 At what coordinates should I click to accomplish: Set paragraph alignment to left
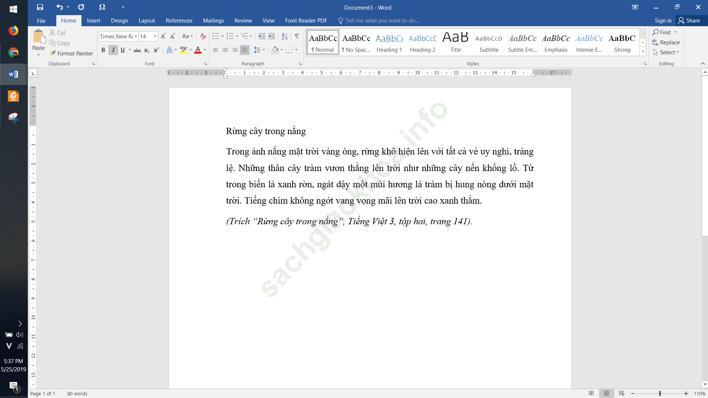215,50
